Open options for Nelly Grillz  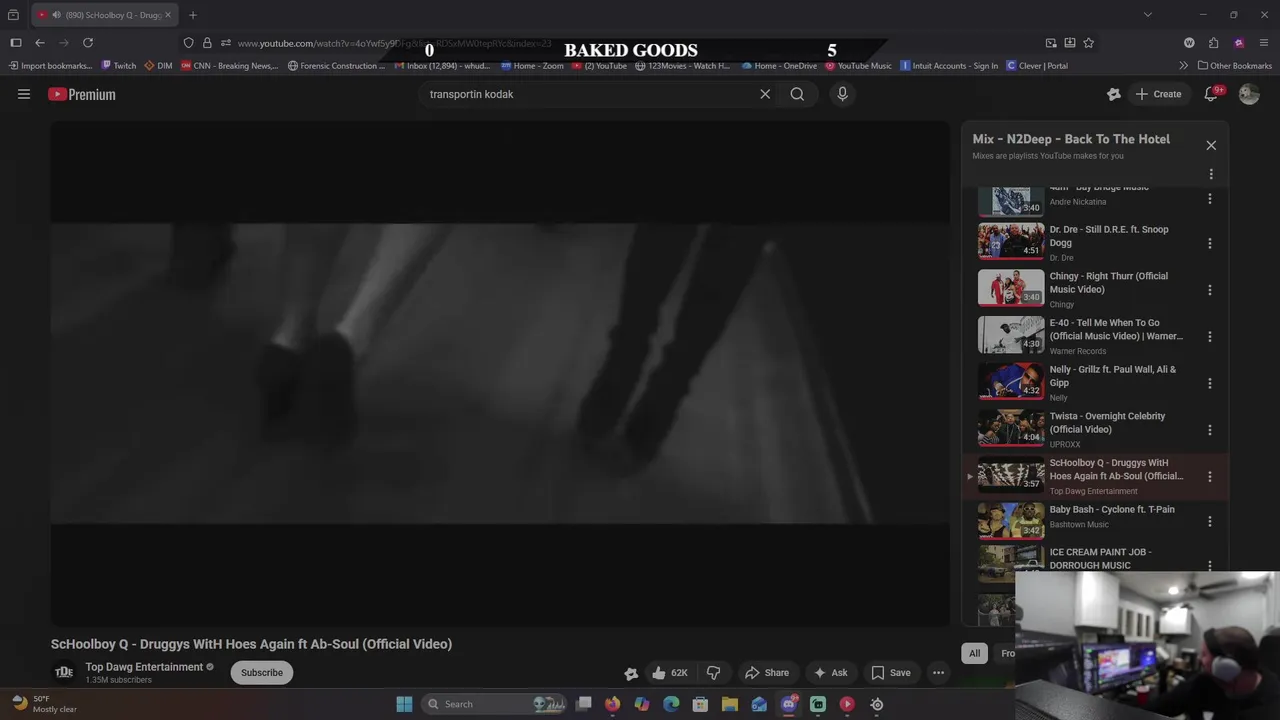point(1210,383)
